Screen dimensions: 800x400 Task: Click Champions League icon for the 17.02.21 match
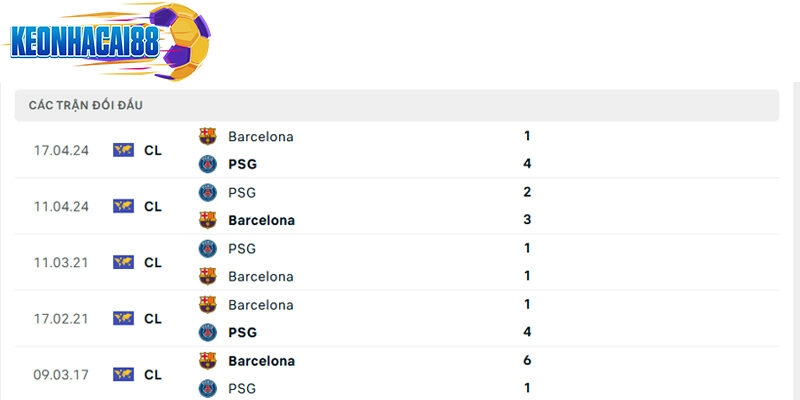(124, 318)
